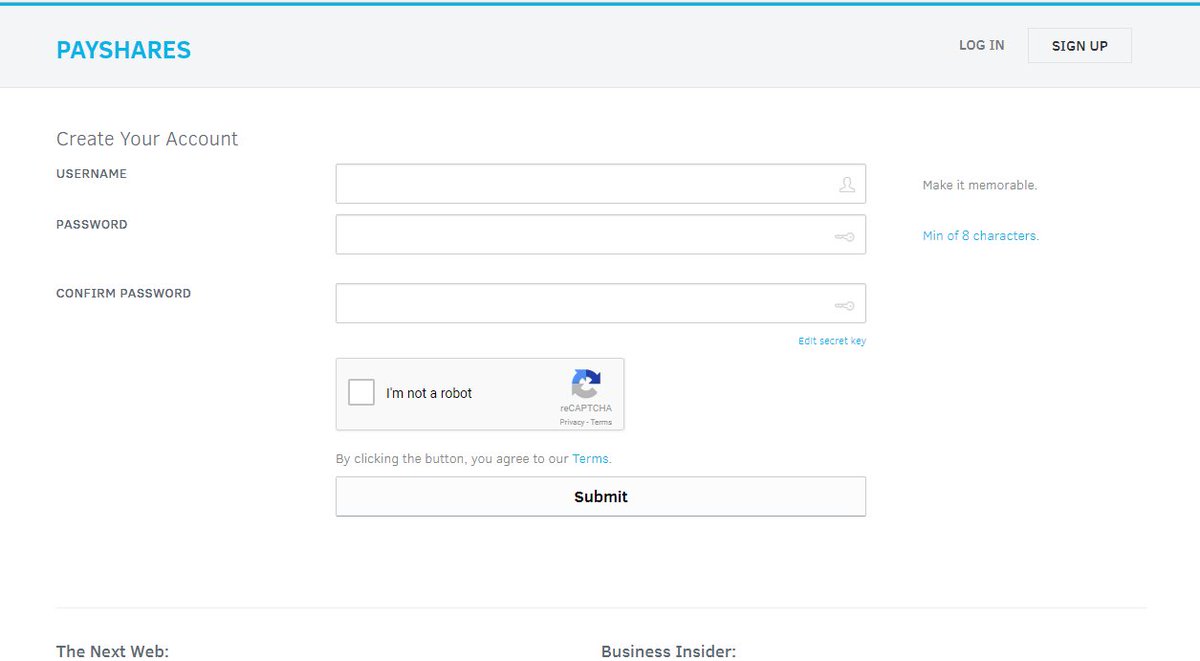Click the Business Insider heading
The image size is (1200, 661).
tap(668, 651)
